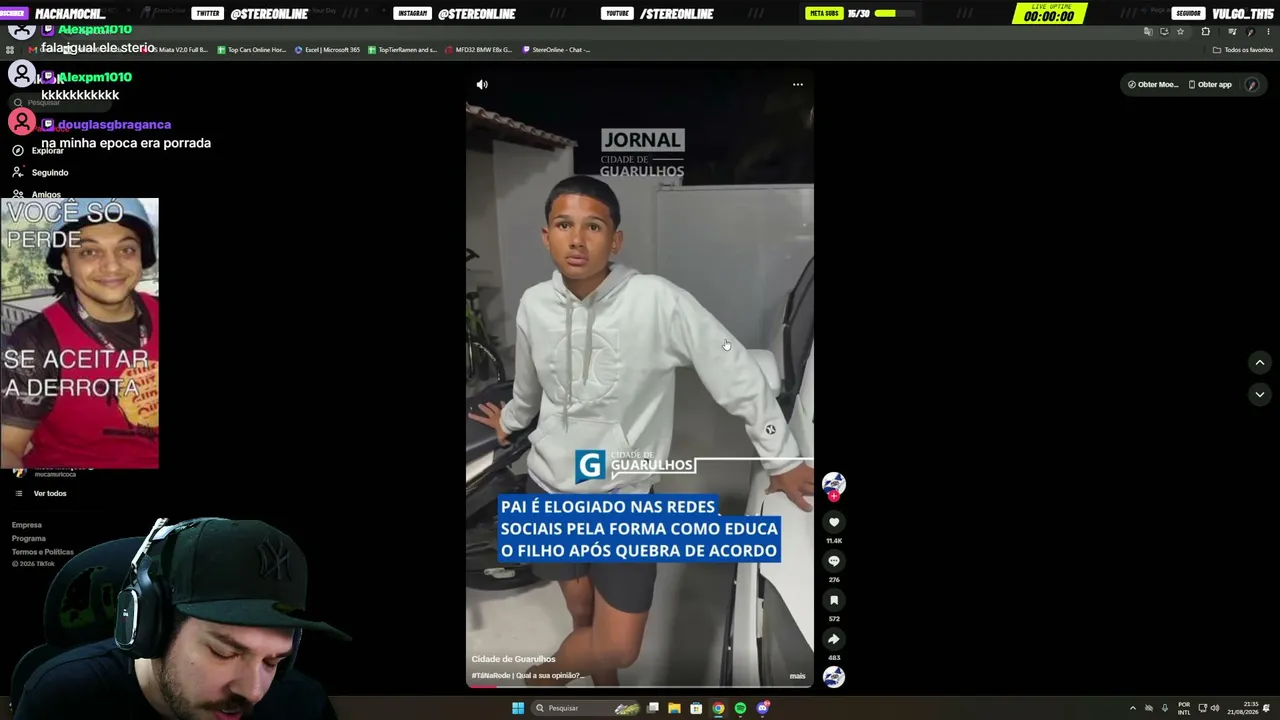Switch to Chrome in the taskbar
Image resolution: width=1280 pixels, height=720 pixels.
click(718, 708)
